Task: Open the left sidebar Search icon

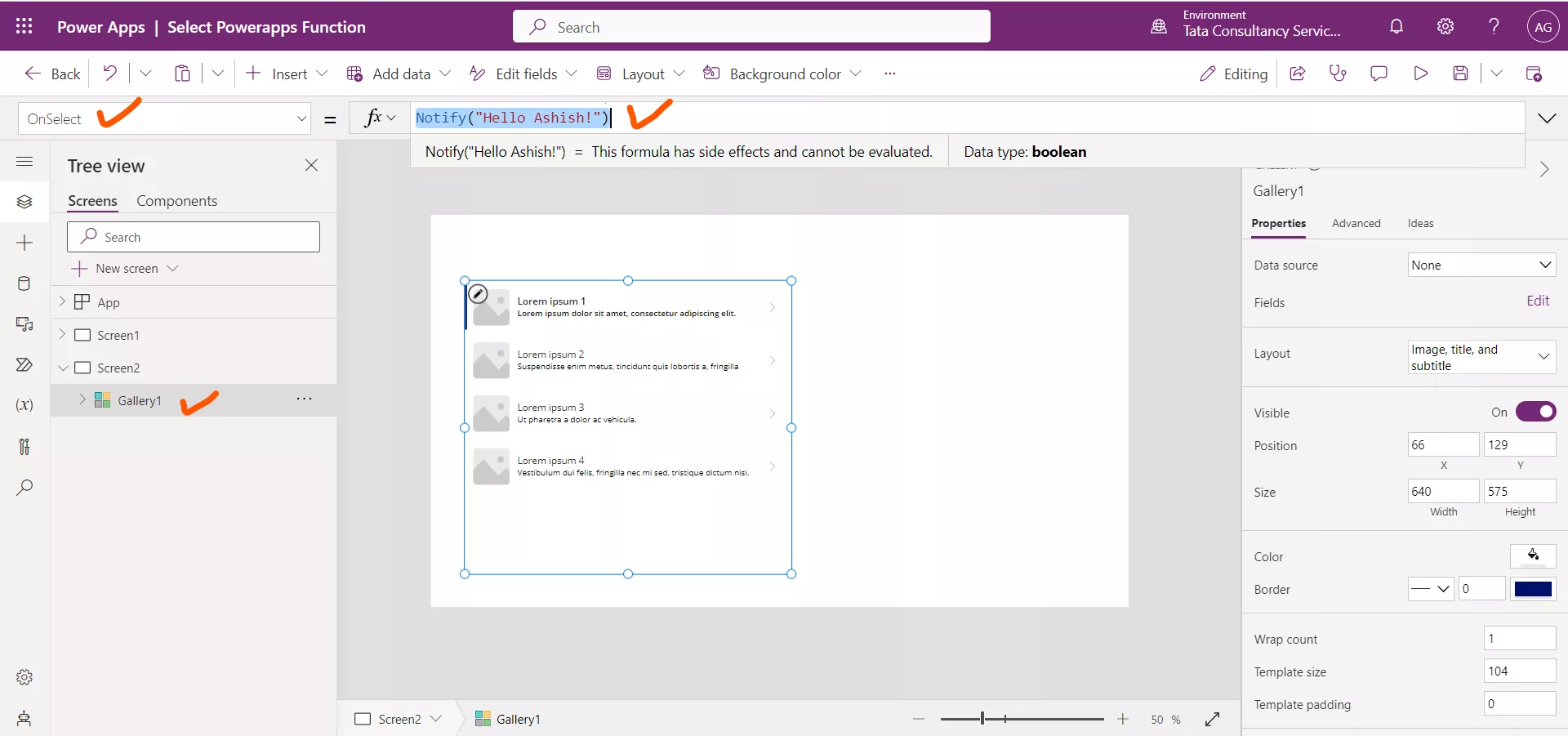Action: pyautogui.click(x=24, y=488)
